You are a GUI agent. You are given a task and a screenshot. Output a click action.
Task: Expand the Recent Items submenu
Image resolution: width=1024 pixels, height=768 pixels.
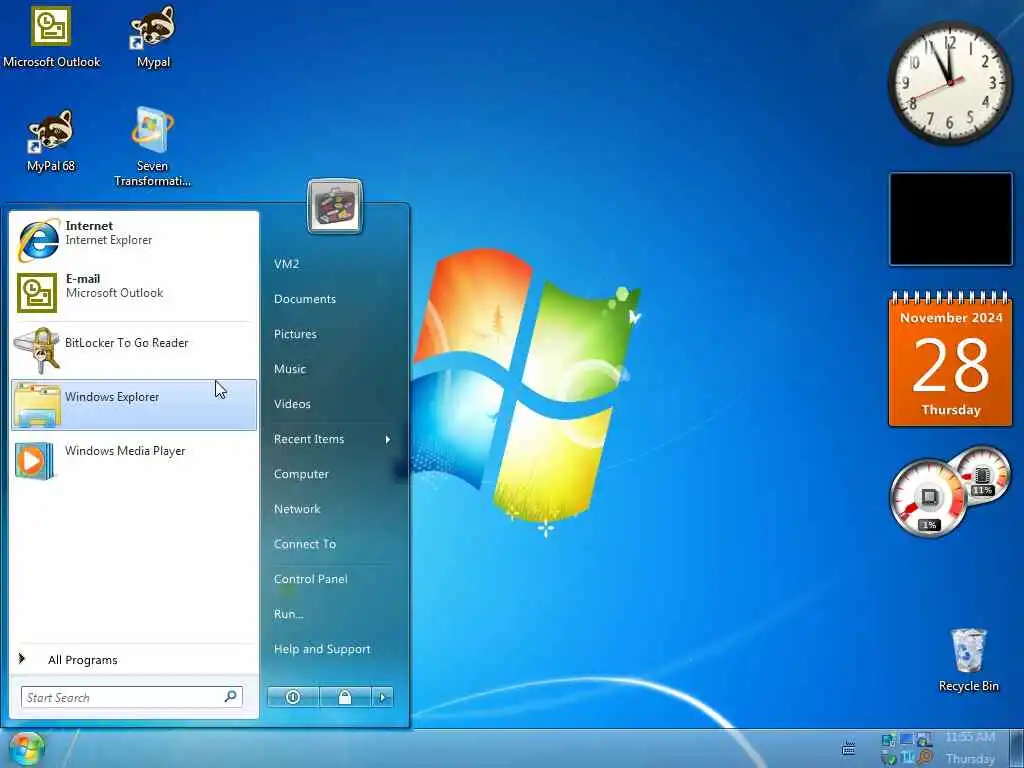333,440
